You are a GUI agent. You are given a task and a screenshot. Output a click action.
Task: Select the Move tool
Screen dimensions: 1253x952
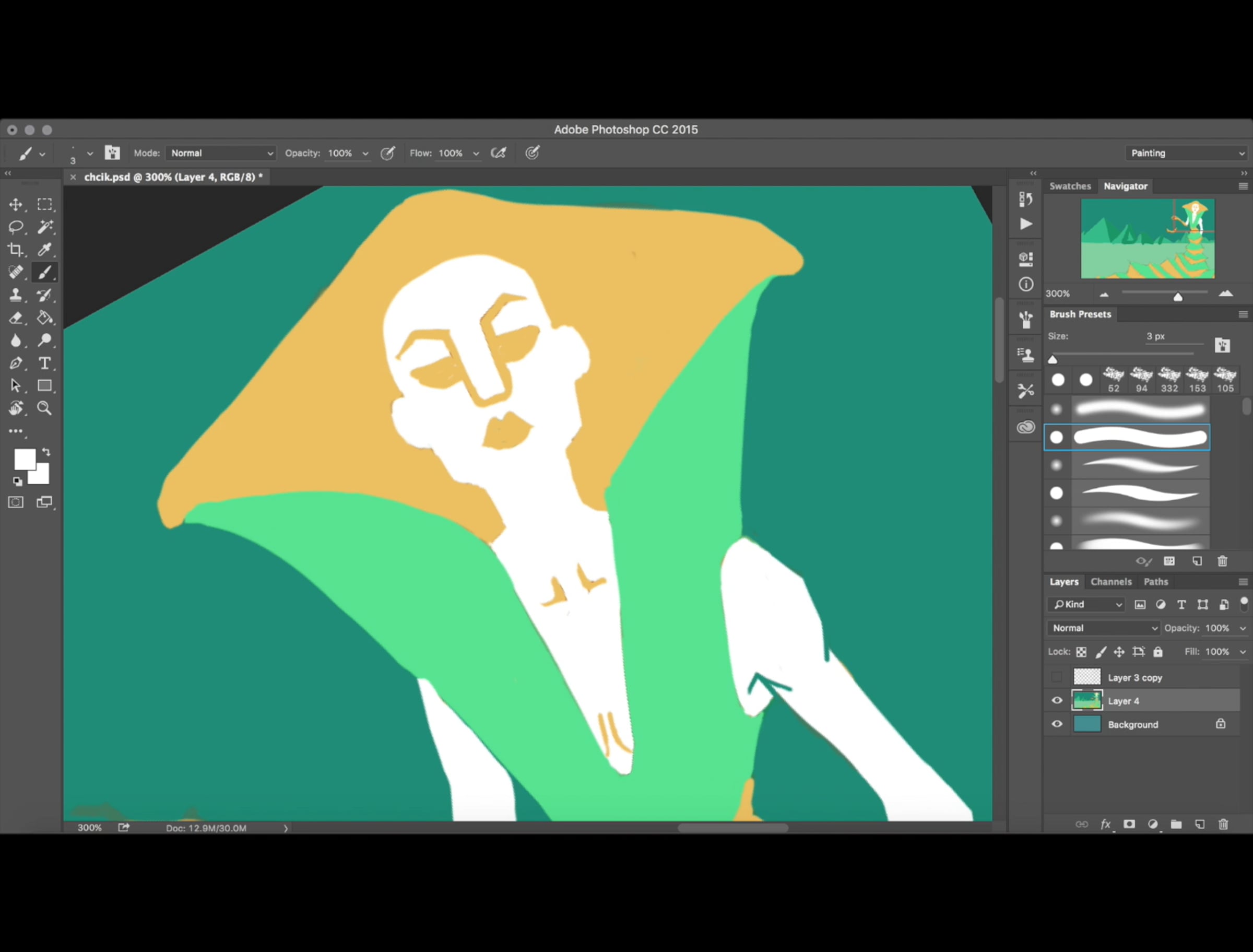pos(16,204)
